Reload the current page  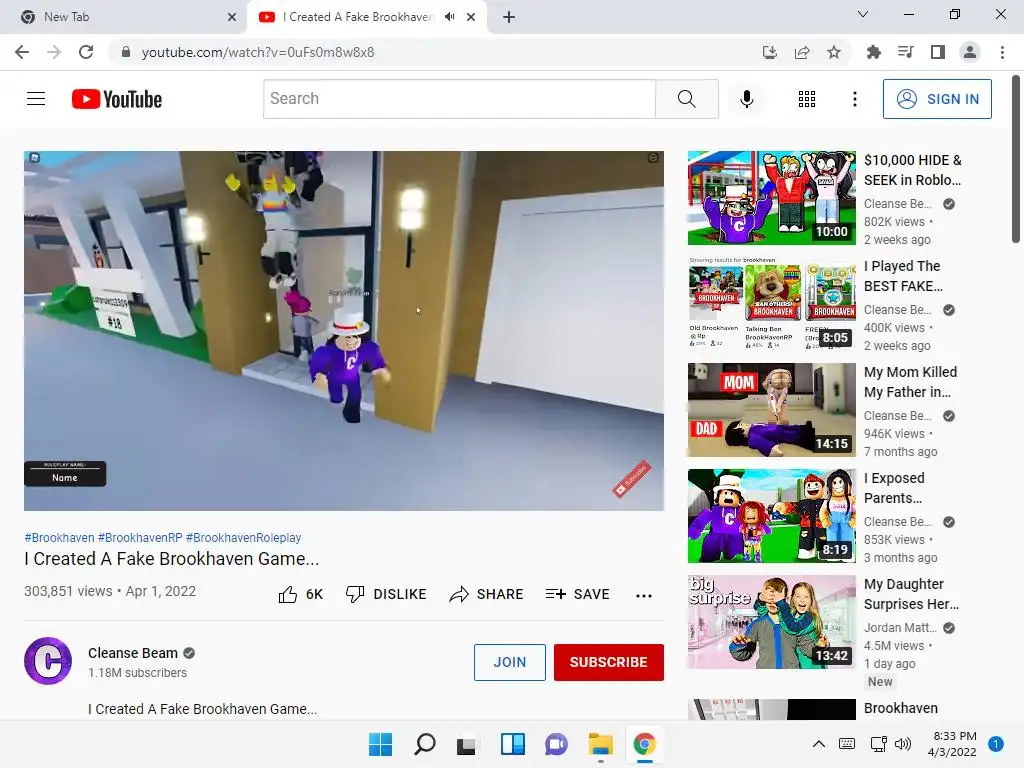86,52
